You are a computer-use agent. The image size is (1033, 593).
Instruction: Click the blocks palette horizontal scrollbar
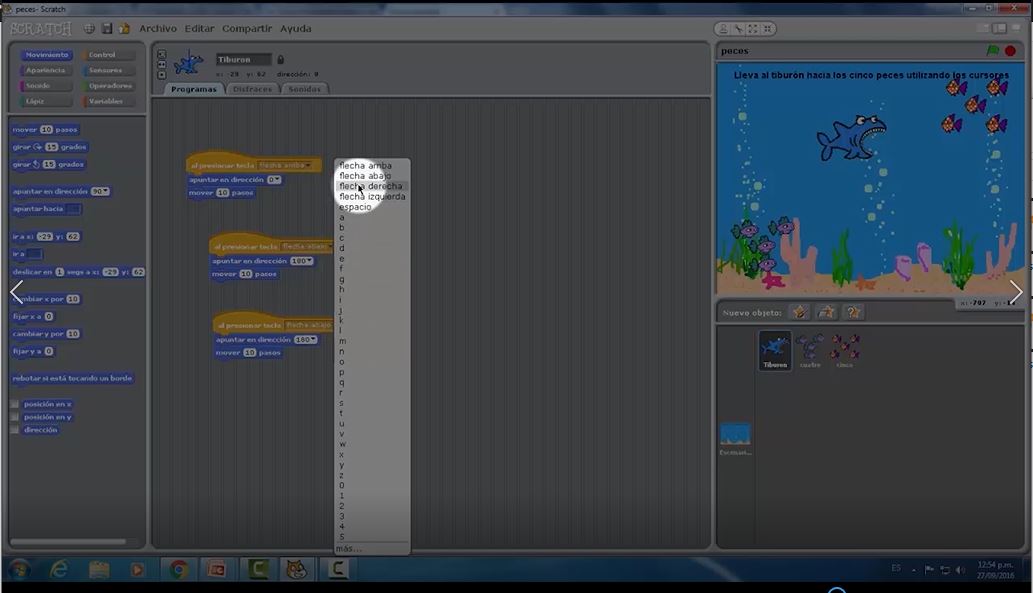point(68,542)
